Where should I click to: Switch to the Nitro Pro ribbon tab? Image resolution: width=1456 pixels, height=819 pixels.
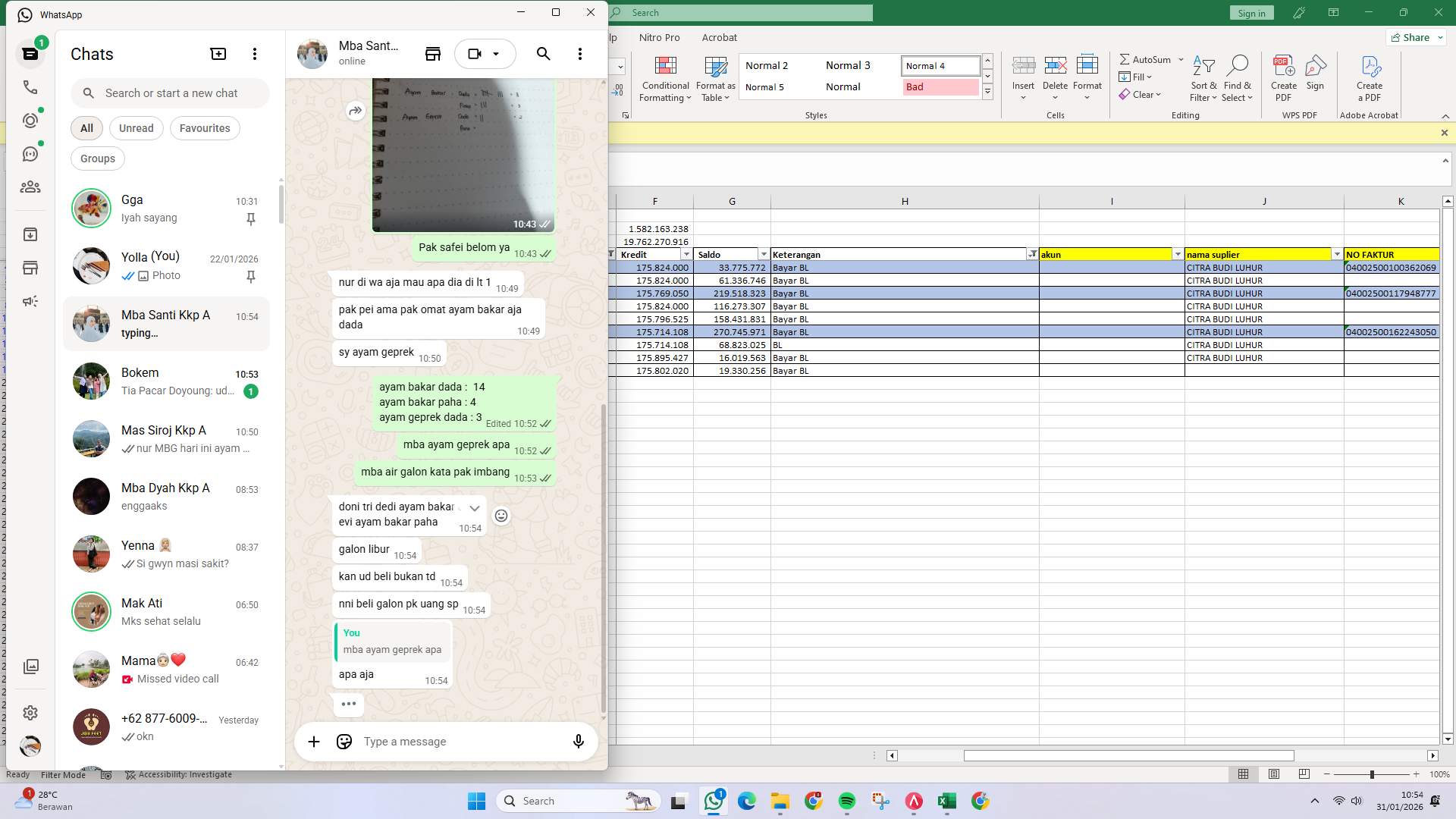[x=659, y=37]
